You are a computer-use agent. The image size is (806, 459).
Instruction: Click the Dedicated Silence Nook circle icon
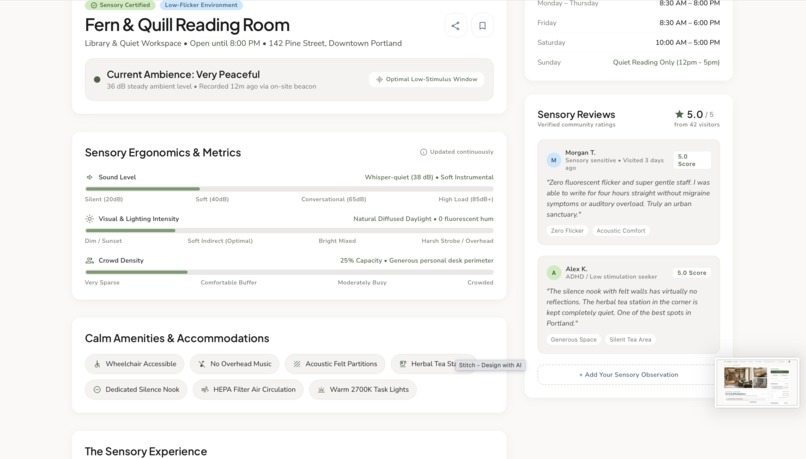pyautogui.click(x=97, y=390)
